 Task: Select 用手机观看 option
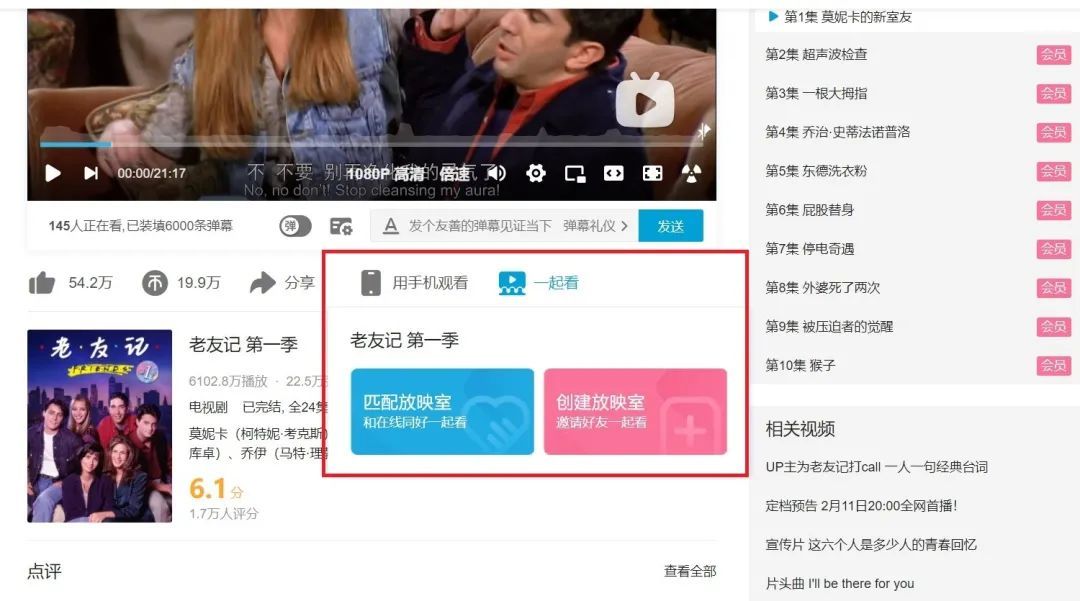coord(415,282)
